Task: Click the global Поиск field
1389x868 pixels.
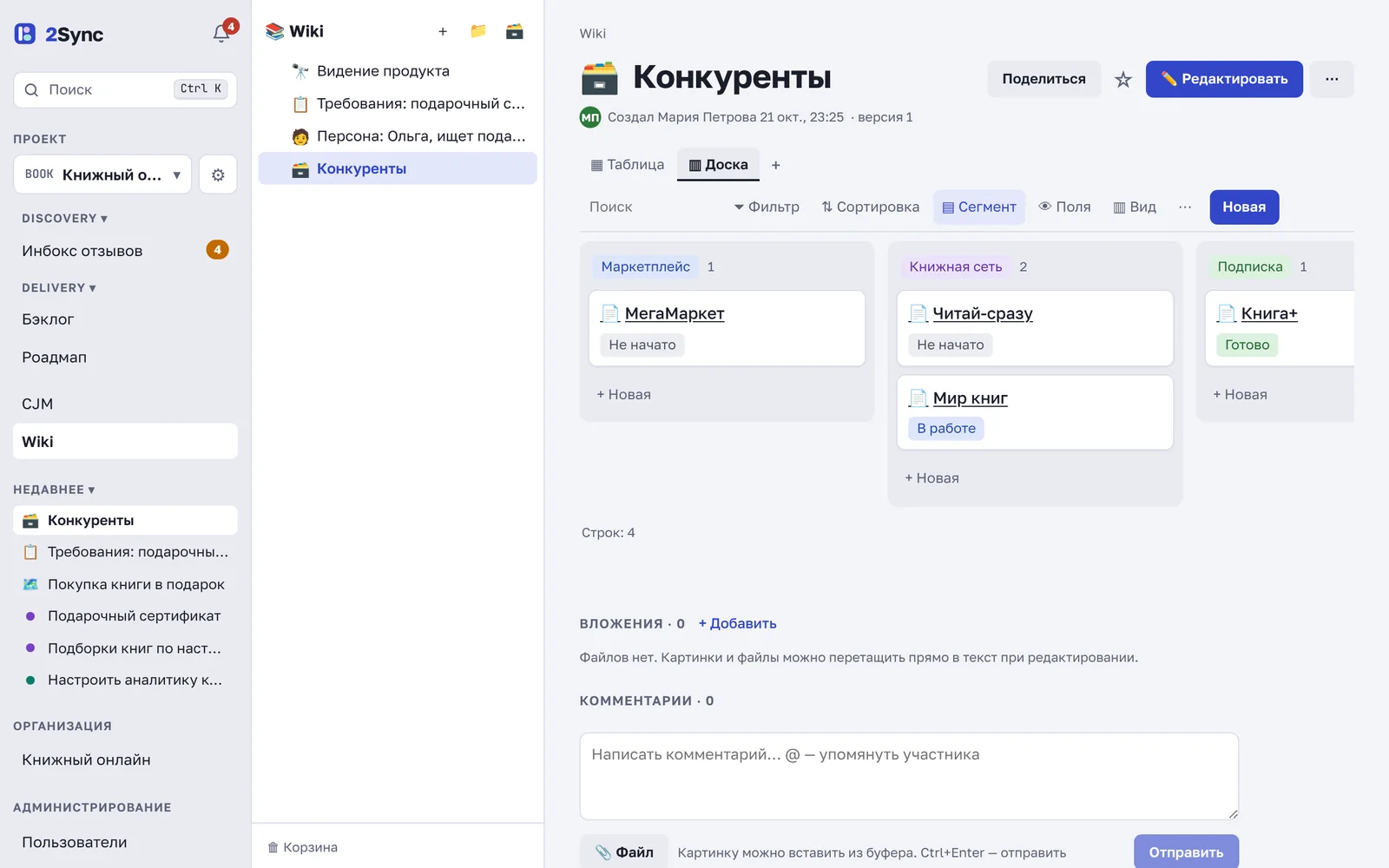Action: point(125,89)
